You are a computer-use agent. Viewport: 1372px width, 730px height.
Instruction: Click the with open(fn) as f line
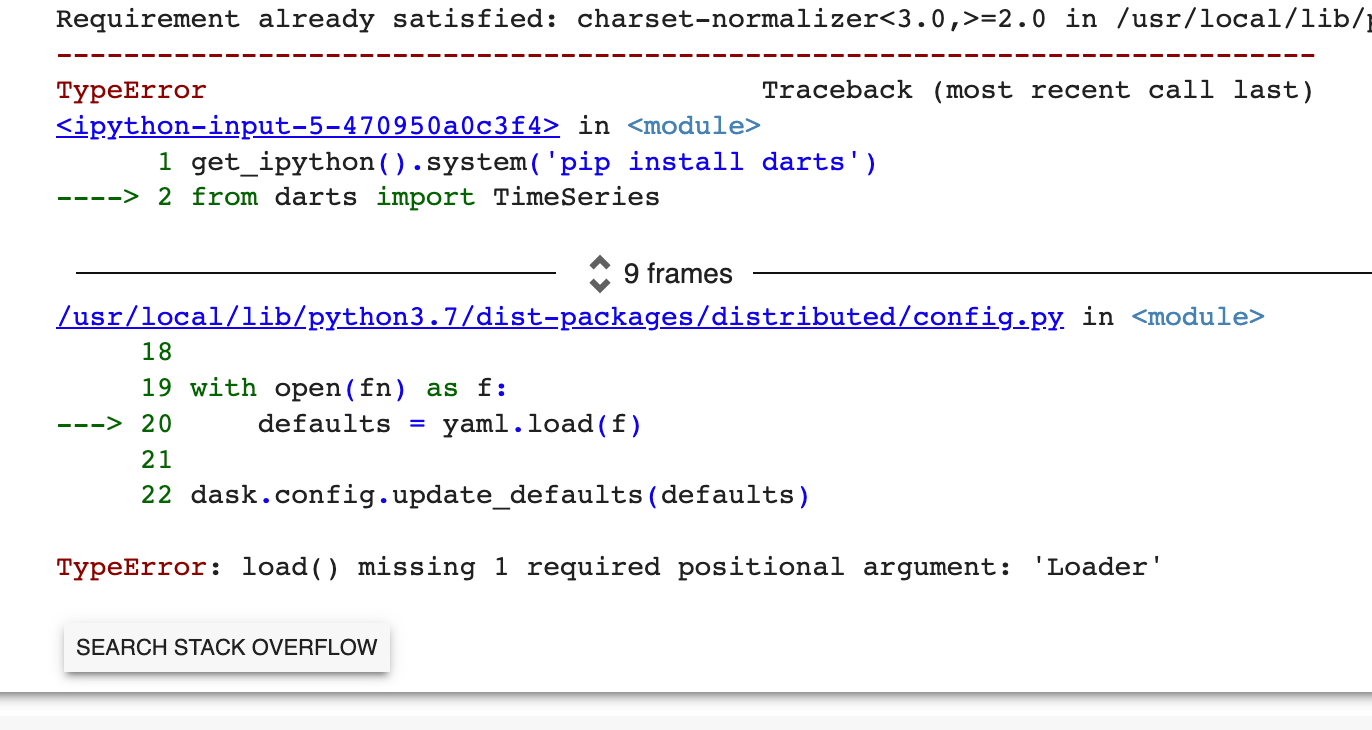tap(350, 387)
